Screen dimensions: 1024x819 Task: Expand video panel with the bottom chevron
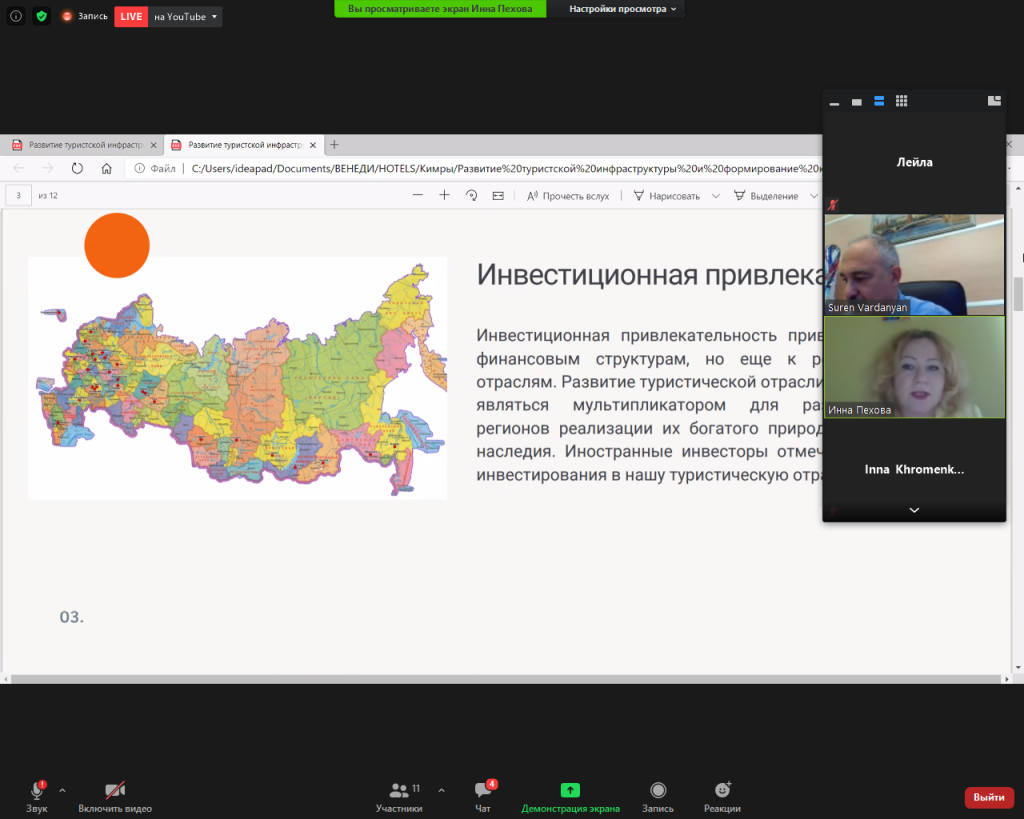[913, 510]
